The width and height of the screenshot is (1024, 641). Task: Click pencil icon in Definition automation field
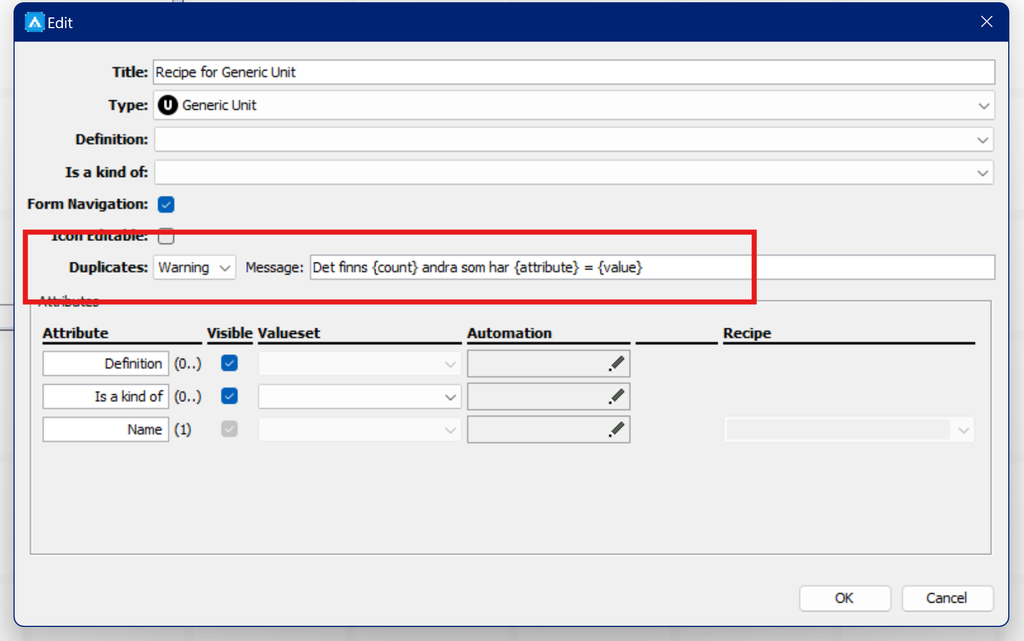tap(617, 364)
